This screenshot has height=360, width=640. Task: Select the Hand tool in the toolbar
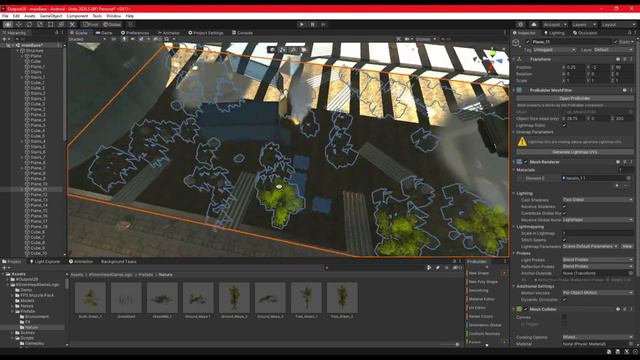[x=8, y=24]
